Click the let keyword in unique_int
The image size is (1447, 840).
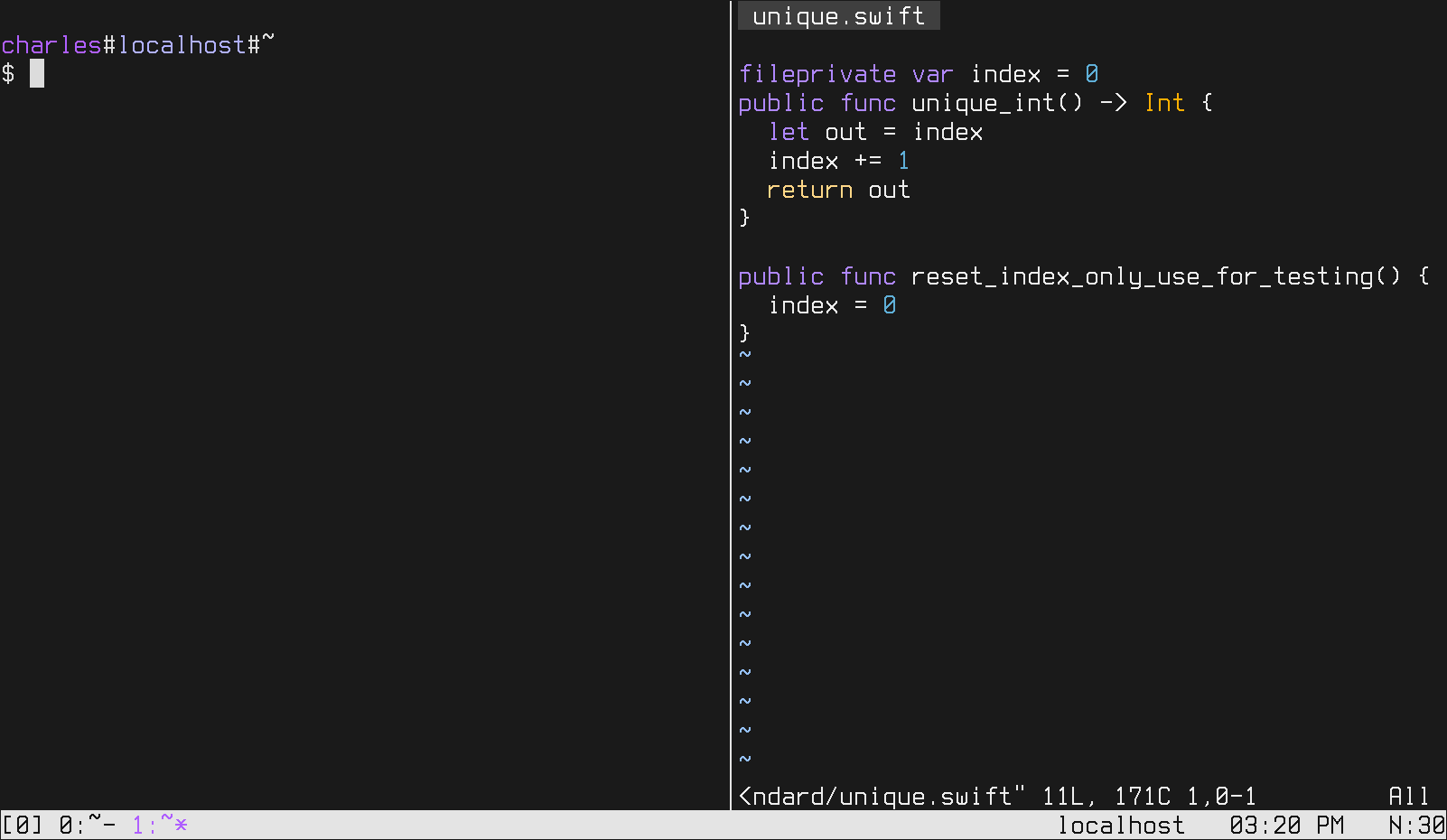[x=788, y=132]
